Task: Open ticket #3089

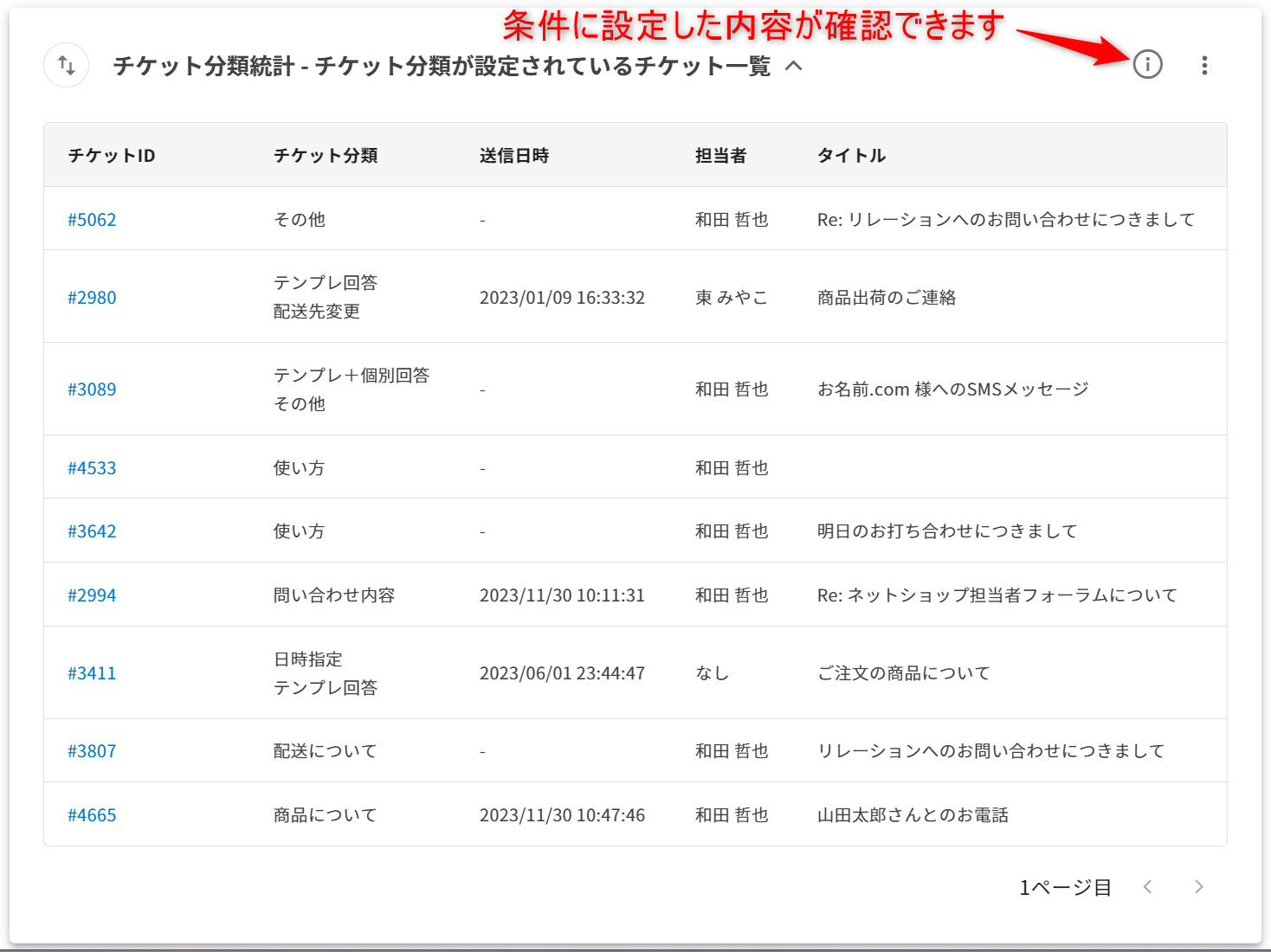Action: [x=92, y=389]
